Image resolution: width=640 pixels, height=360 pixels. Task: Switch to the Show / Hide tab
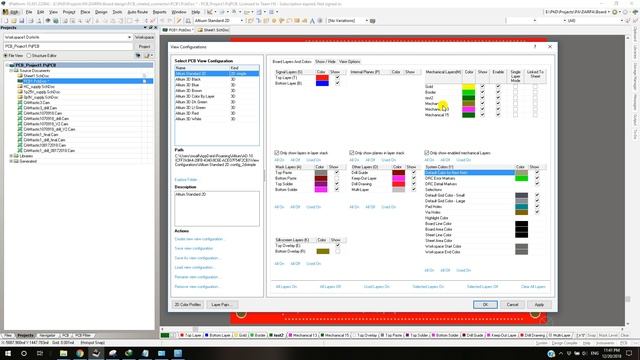tap(325, 61)
